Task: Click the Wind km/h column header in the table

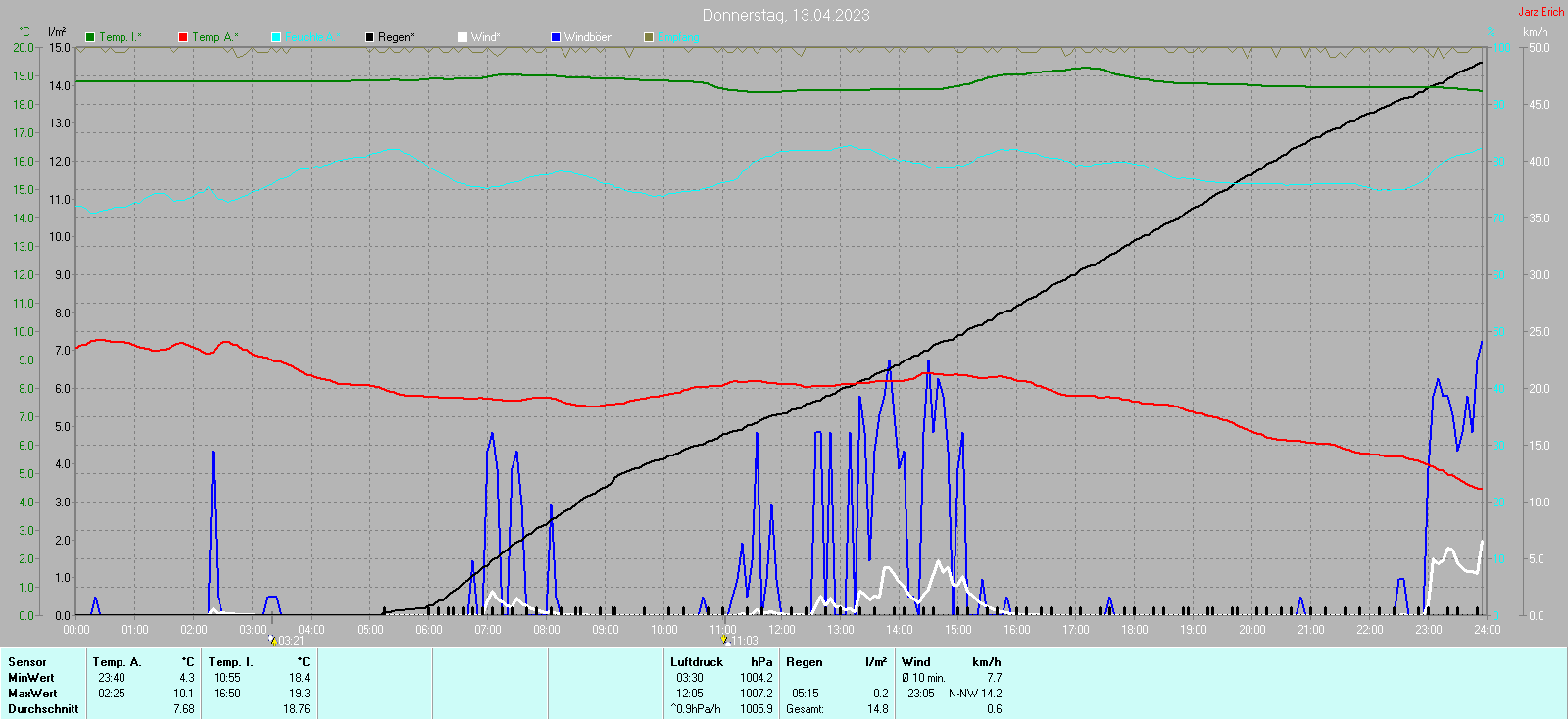Action: click(x=951, y=662)
